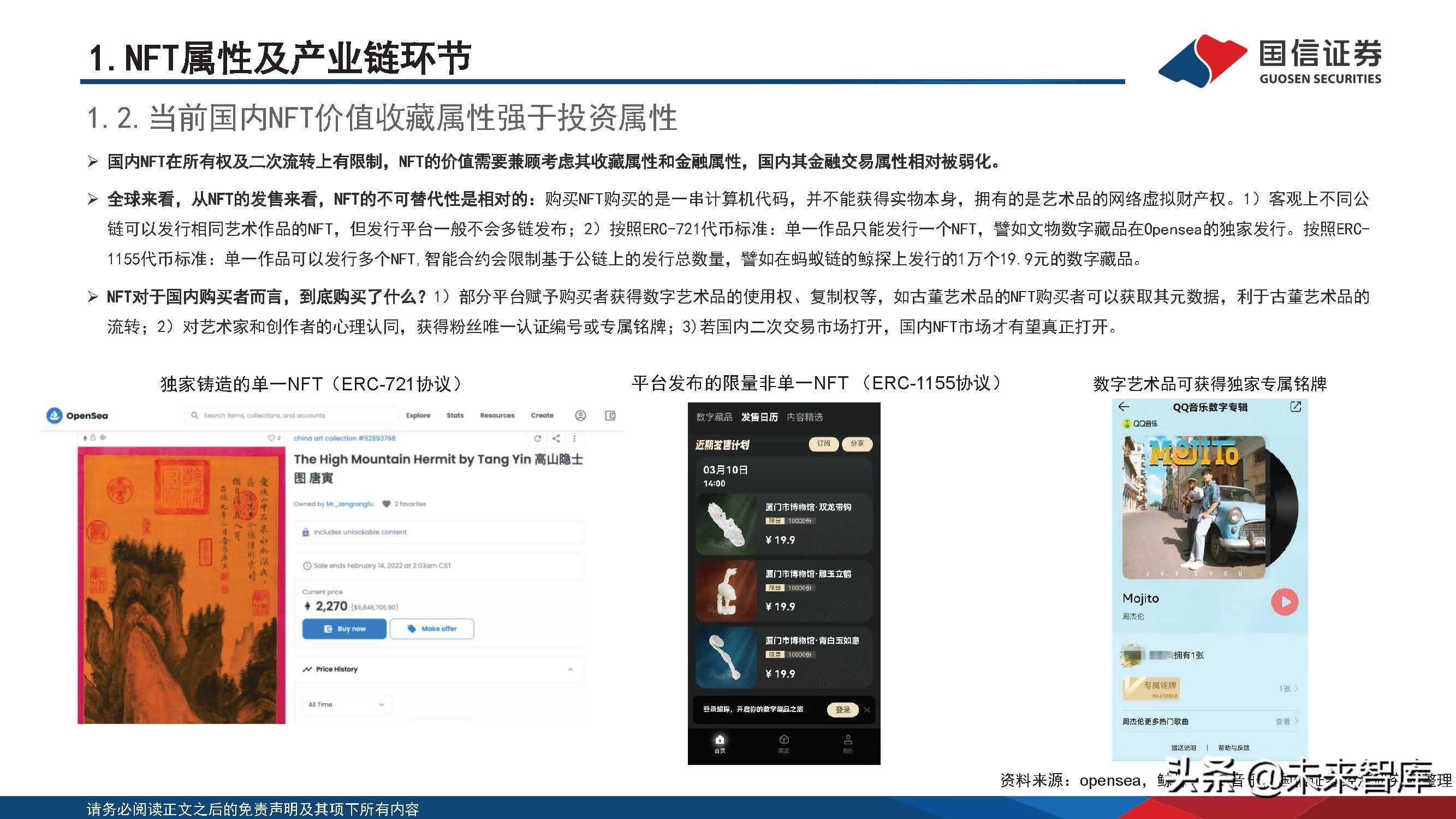
Task: Expand the 专属铭牌 entry via its chevron
Action: tap(1297, 689)
